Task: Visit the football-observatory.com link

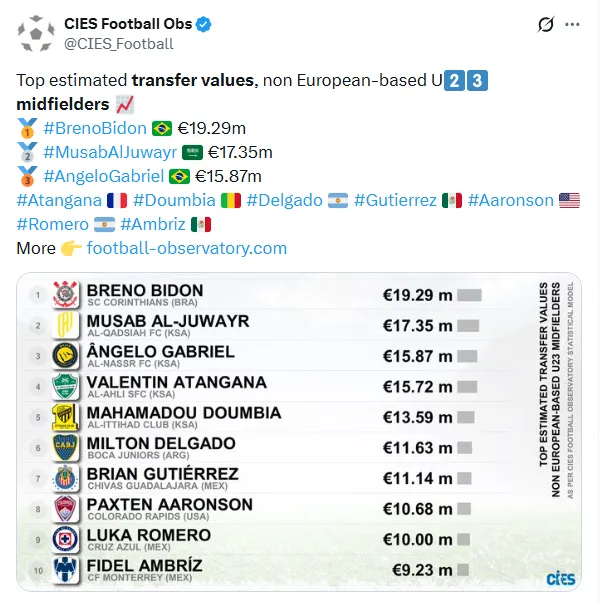Action: 186,248
